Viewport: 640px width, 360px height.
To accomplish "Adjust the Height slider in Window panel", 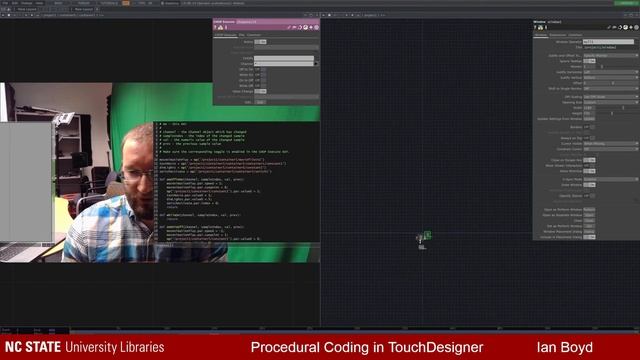I will [x=617, y=113].
